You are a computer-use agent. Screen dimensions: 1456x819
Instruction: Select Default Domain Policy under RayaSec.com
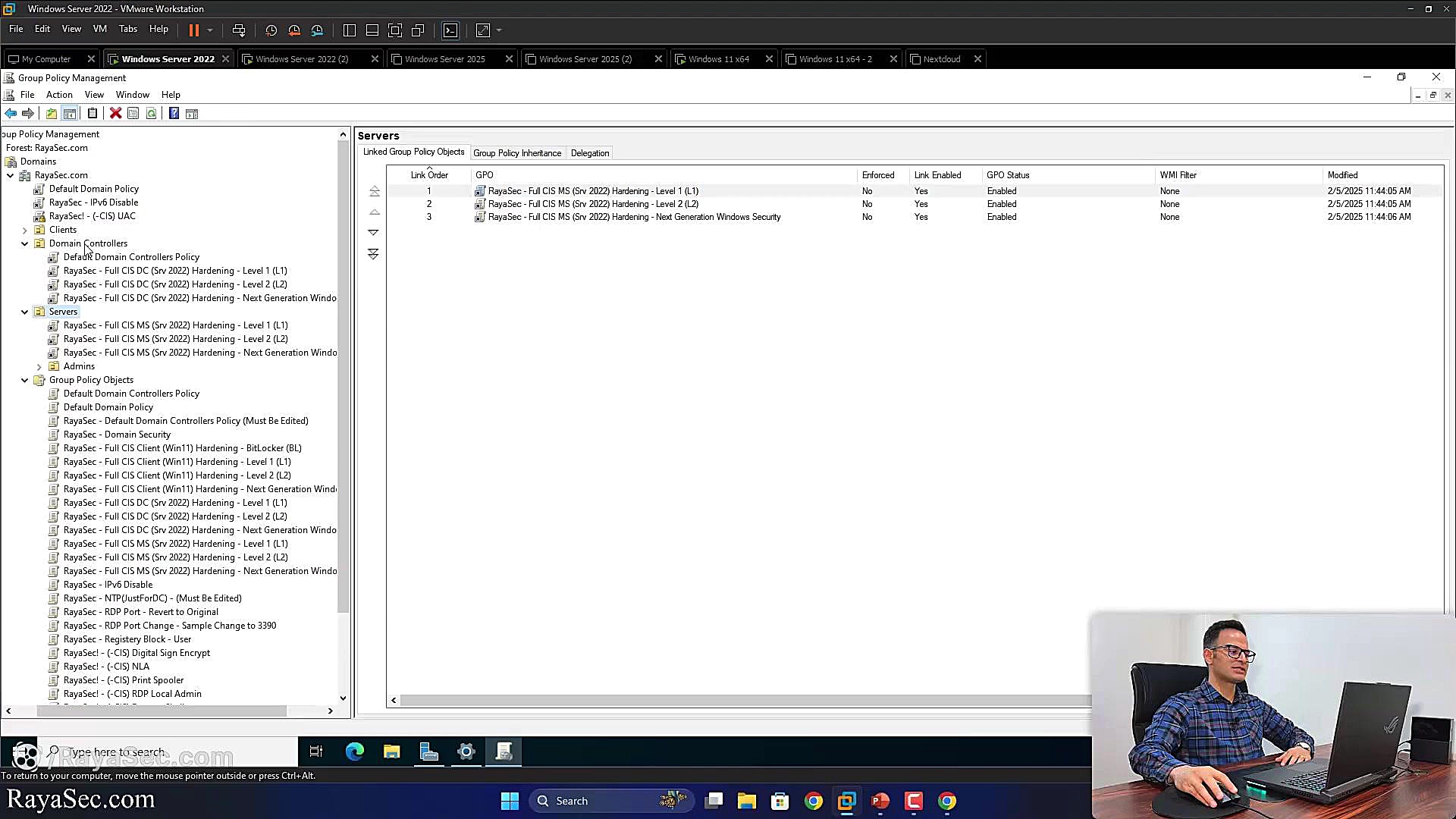coord(94,189)
